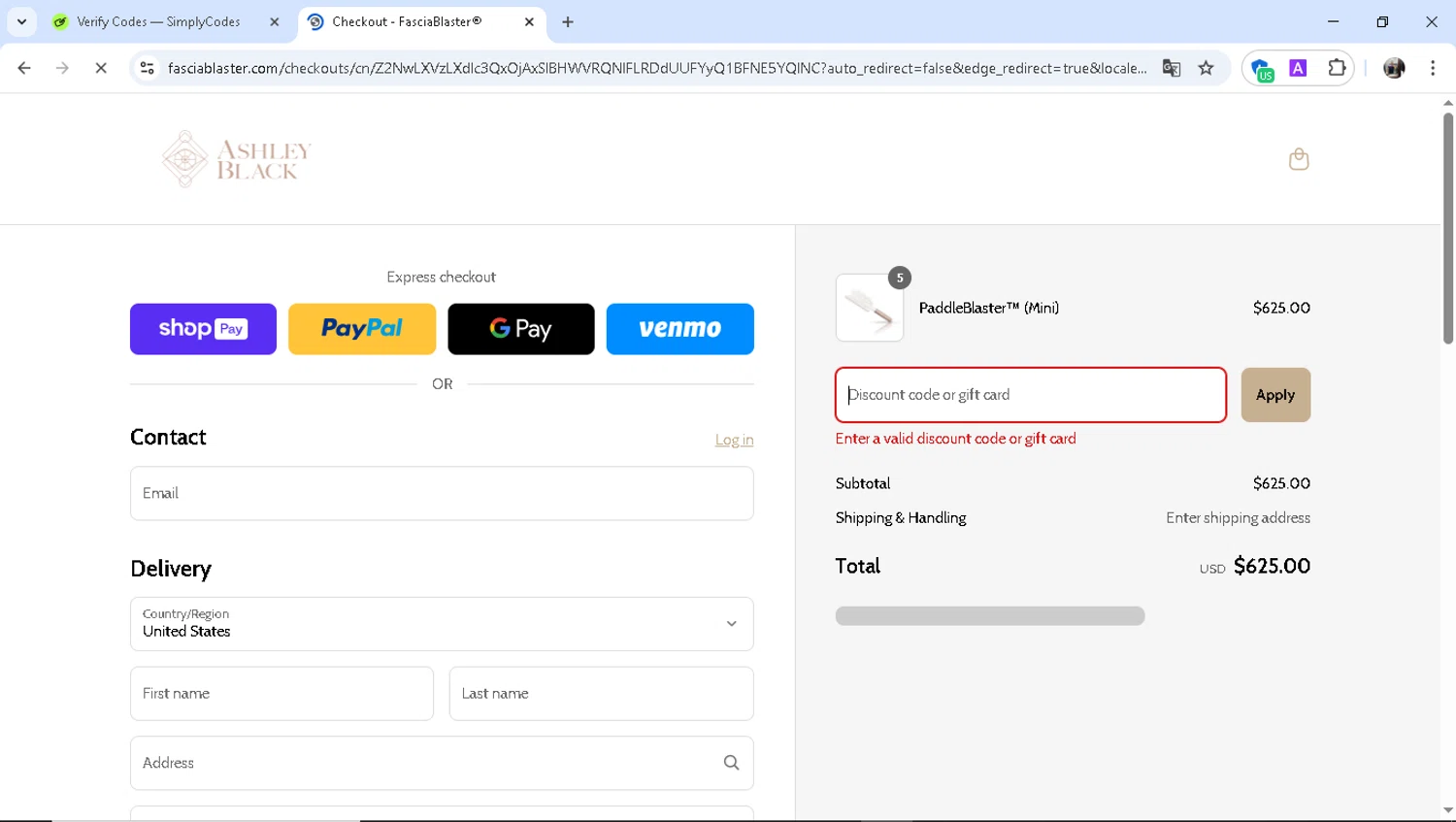The width and height of the screenshot is (1456, 822).
Task: Click the Total $625.00 amount
Action: [x=1272, y=566]
